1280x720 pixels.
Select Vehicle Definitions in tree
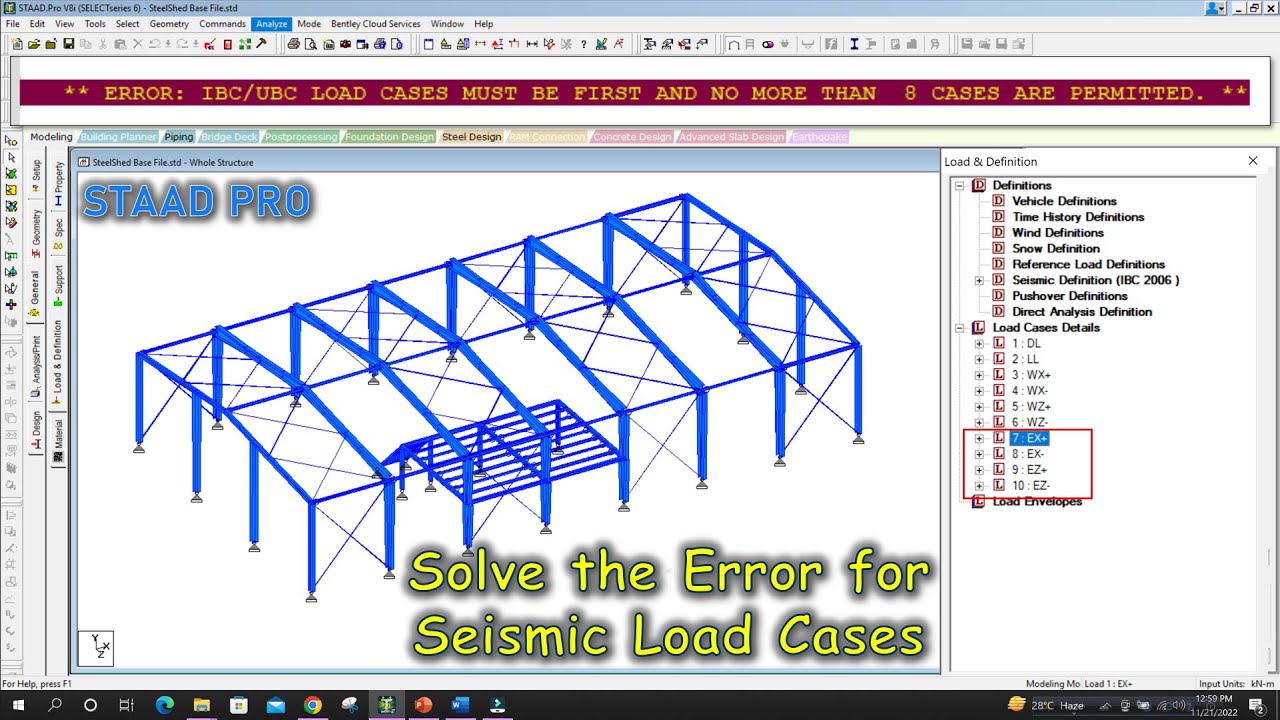(x=1064, y=201)
